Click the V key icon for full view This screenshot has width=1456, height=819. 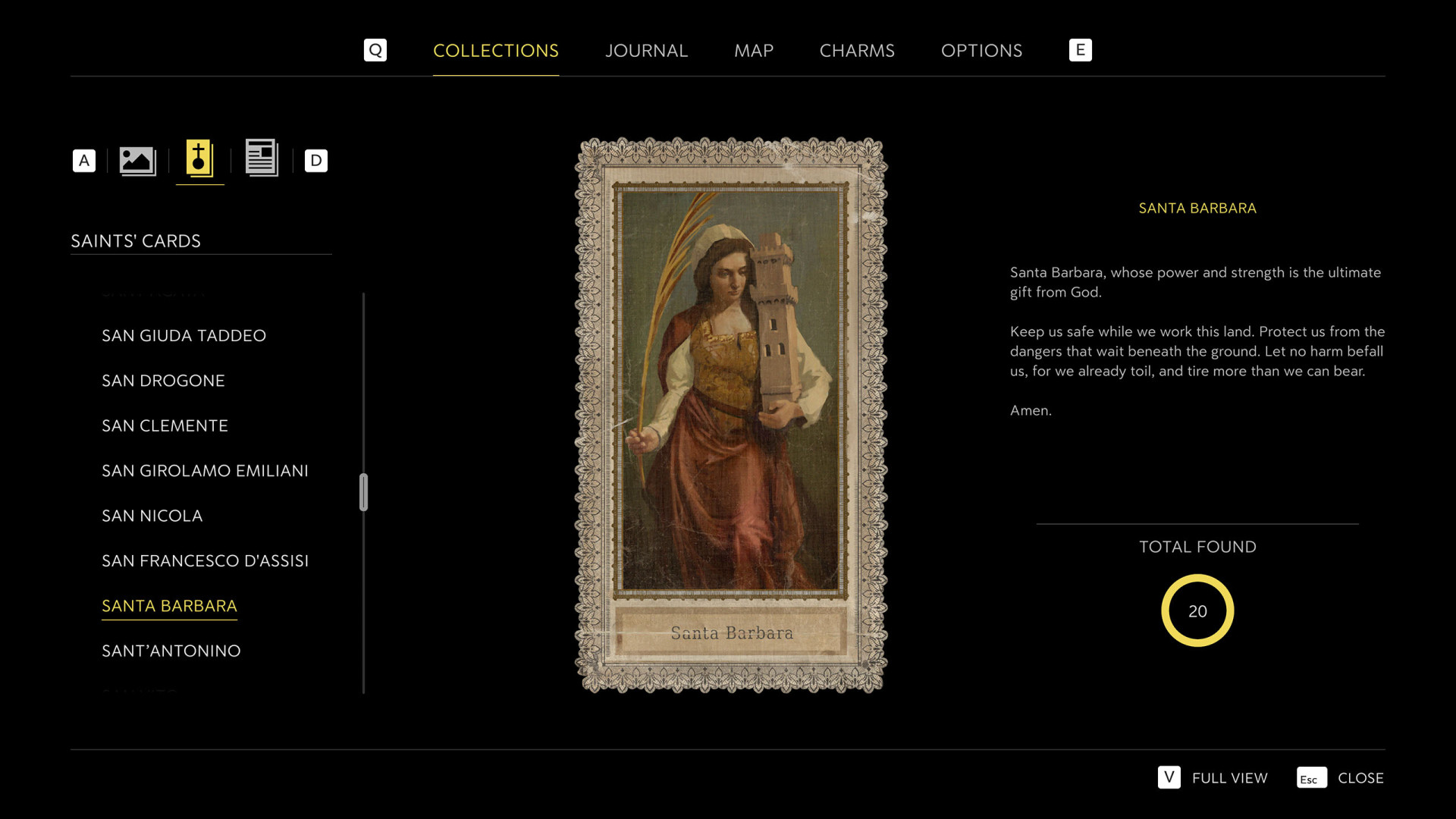pyautogui.click(x=1169, y=777)
